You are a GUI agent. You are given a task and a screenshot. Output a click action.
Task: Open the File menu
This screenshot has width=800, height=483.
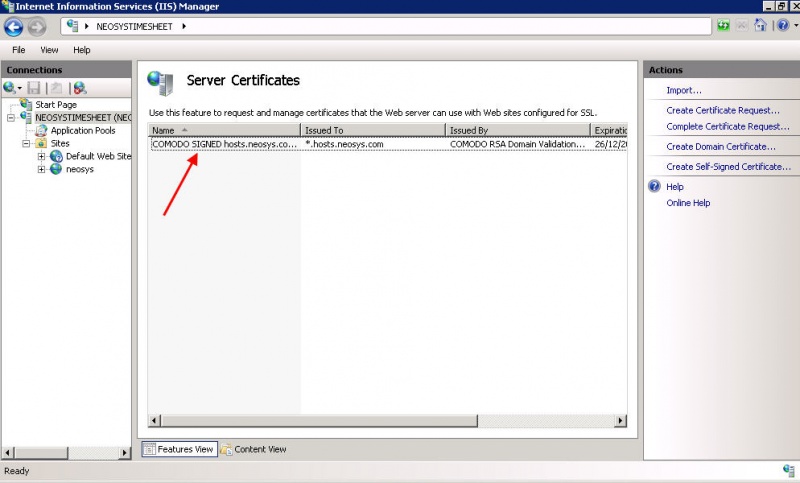[x=18, y=50]
